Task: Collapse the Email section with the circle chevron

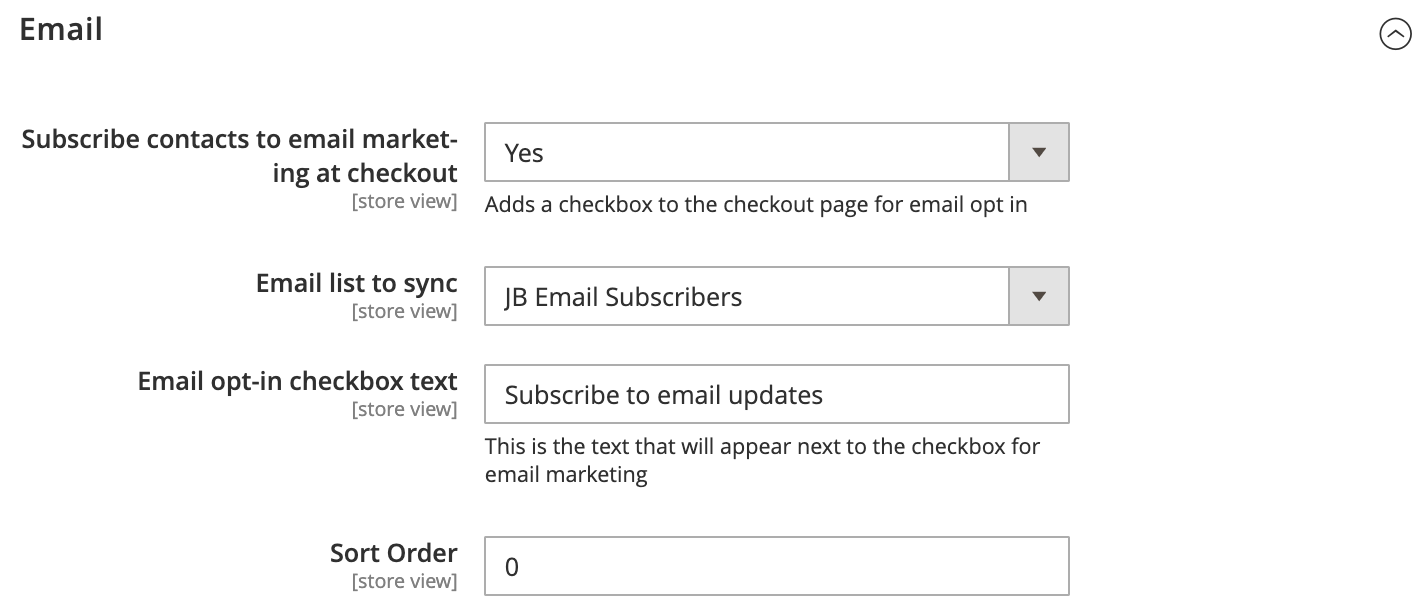Action: coord(1394,35)
